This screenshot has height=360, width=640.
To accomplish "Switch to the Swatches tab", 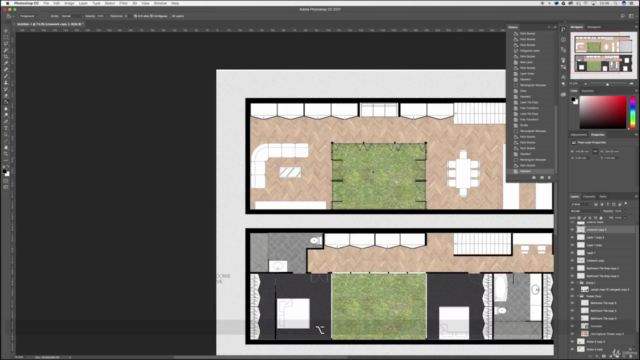I will pyautogui.click(x=587, y=91).
